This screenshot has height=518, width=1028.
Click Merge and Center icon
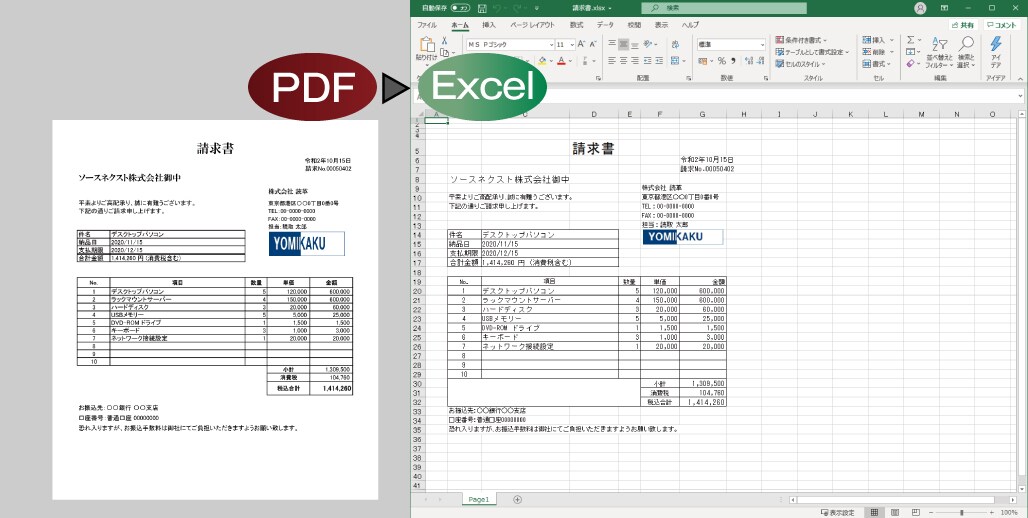point(675,60)
